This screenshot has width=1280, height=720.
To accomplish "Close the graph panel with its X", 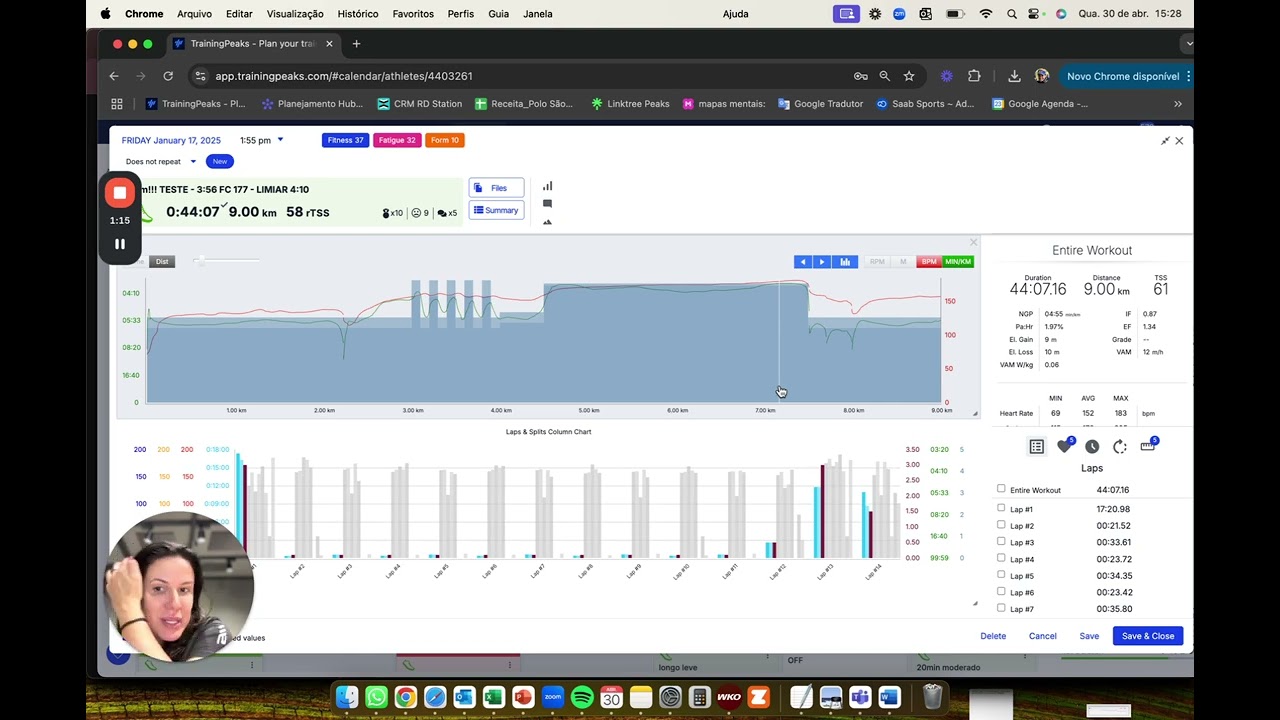I will click(973, 242).
